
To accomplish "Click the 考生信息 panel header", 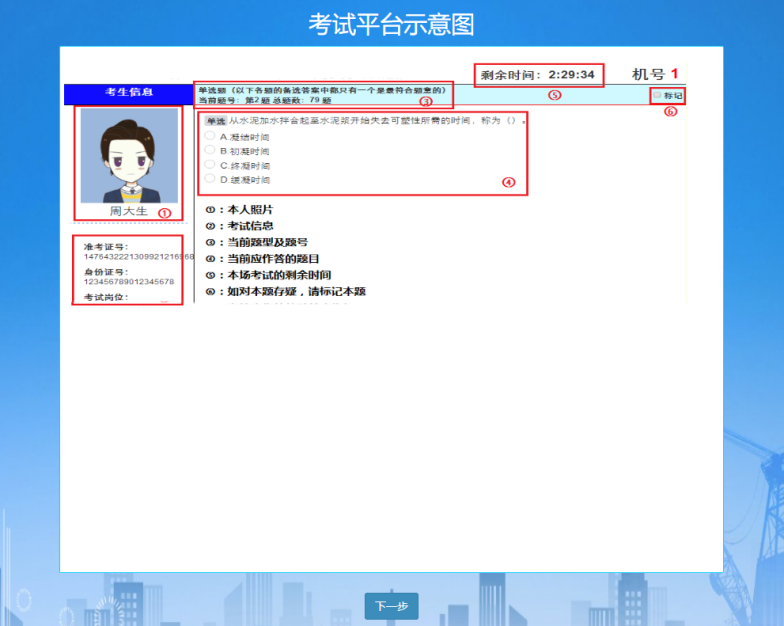I will pos(128,94).
